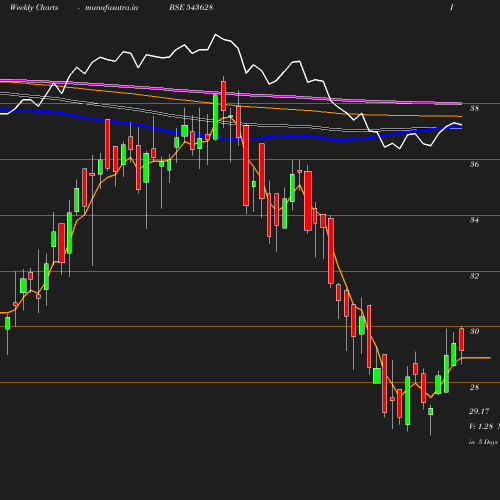Click the 29.17 last price value

[479, 411]
